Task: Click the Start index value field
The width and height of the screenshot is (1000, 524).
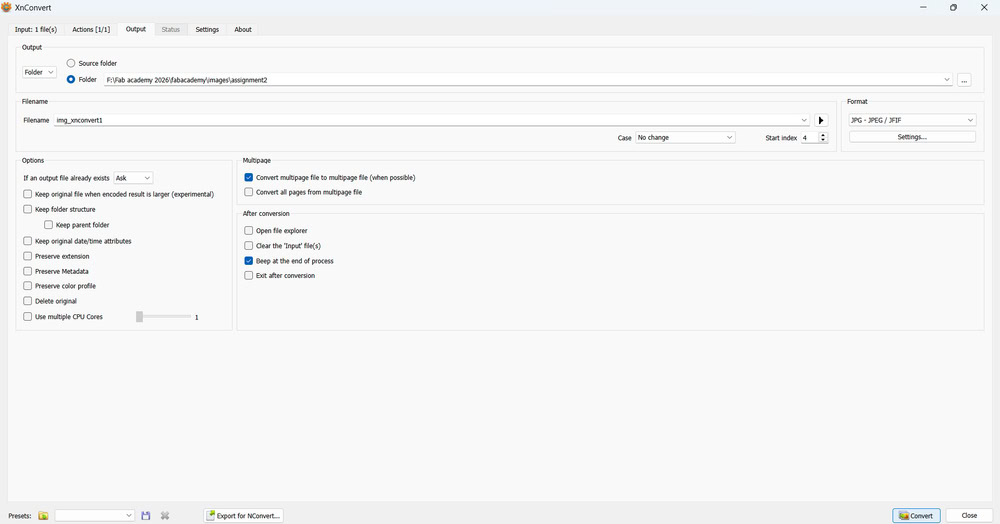Action: (x=809, y=138)
